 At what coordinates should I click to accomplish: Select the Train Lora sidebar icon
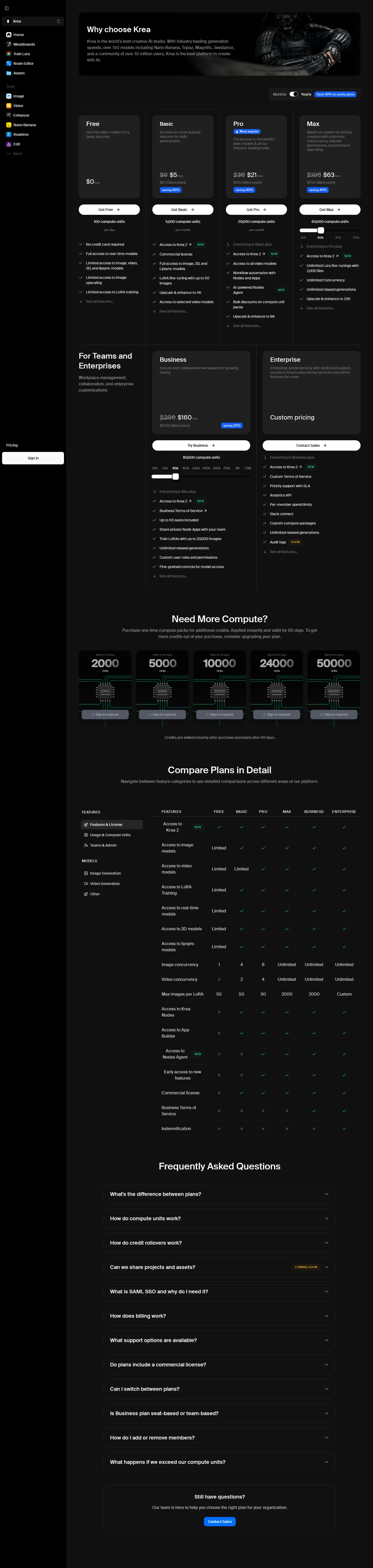[x=9, y=54]
